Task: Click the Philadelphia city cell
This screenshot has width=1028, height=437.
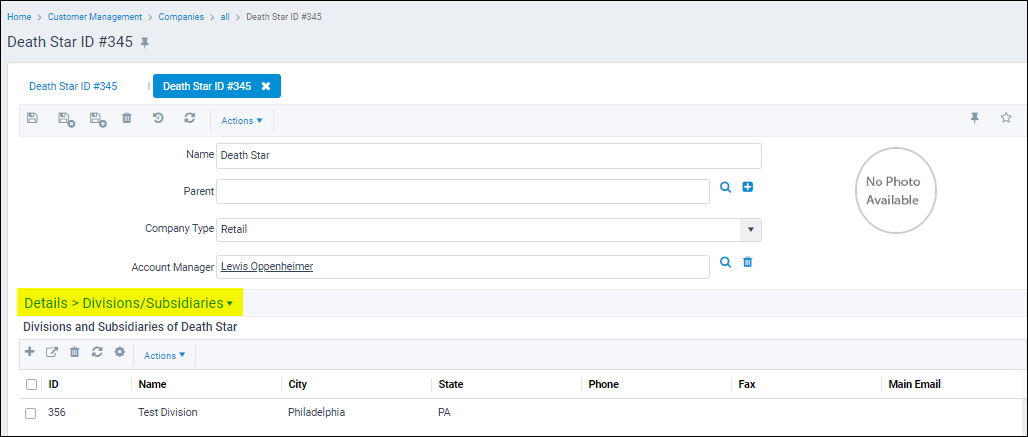Action: click(317, 413)
